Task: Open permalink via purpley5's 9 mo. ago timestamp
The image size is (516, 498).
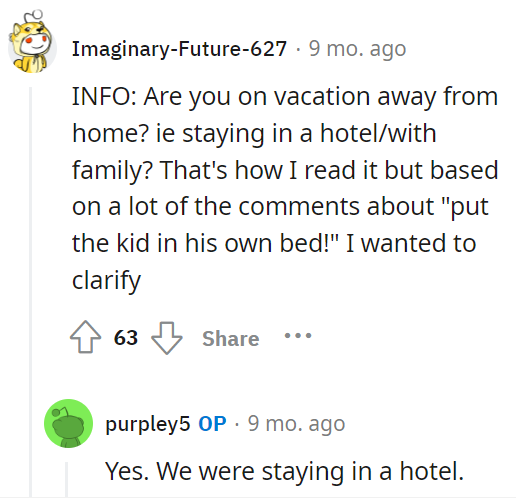Action: click(x=296, y=424)
